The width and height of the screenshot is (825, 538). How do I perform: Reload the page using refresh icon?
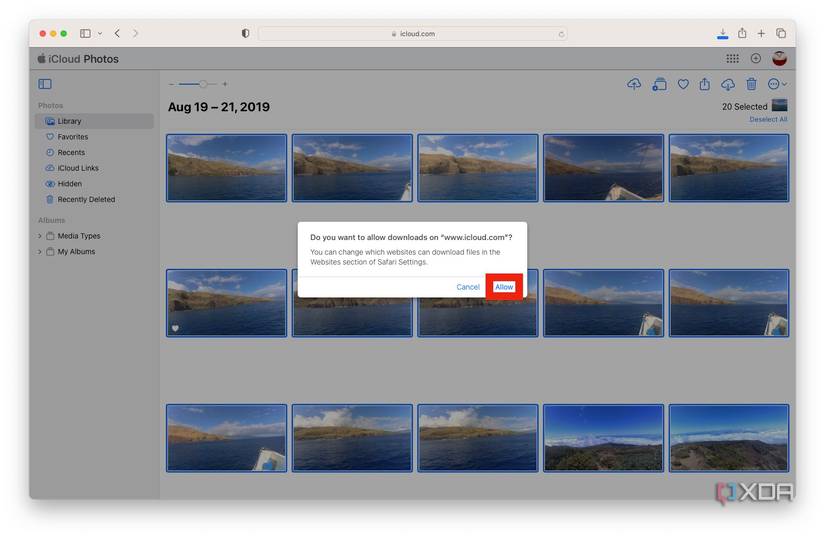tap(561, 34)
